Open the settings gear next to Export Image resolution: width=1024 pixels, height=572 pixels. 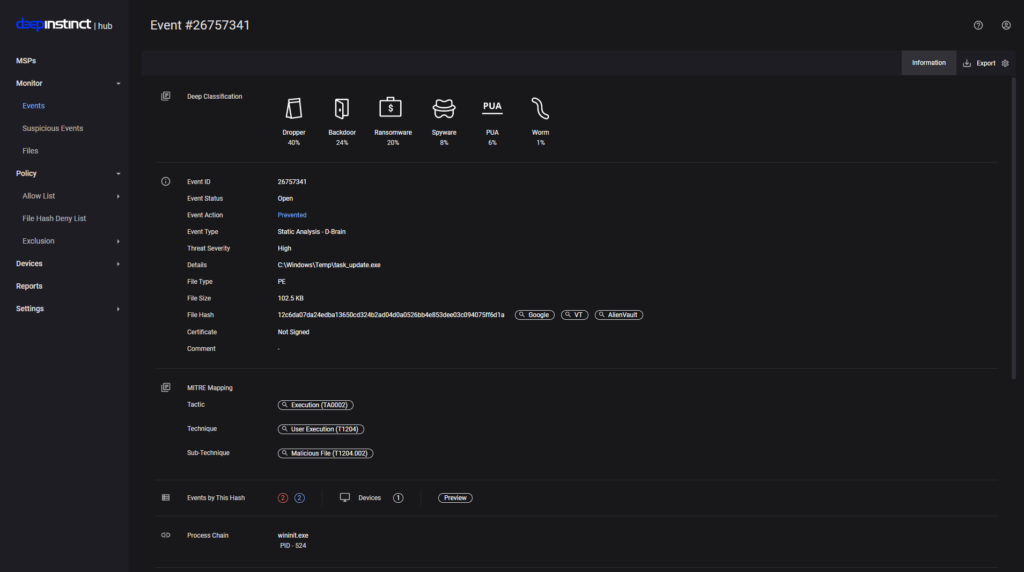(x=1005, y=63)
